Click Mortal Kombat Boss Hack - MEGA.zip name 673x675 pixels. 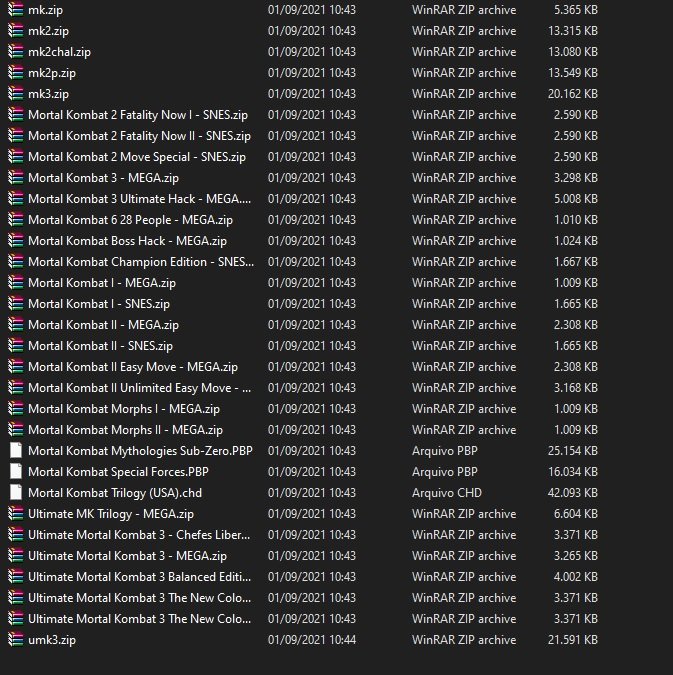tap(127, 241)
